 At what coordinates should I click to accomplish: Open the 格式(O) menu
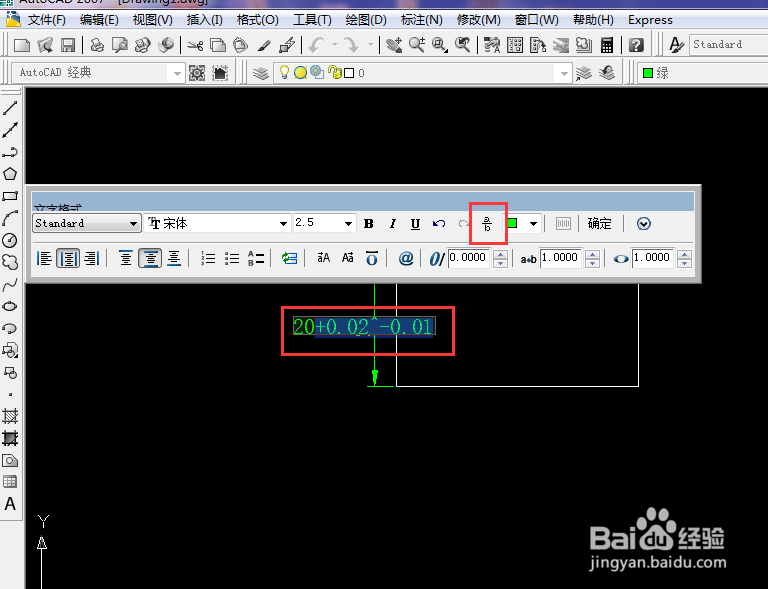258,20
